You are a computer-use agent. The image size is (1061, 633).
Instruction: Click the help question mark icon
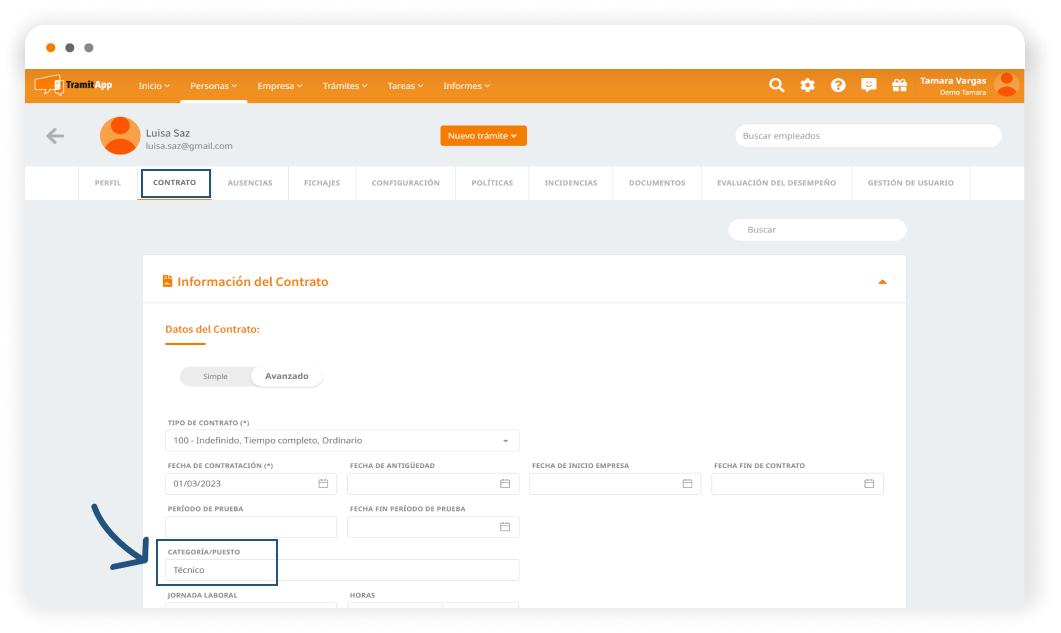click(x=838, y=86)
